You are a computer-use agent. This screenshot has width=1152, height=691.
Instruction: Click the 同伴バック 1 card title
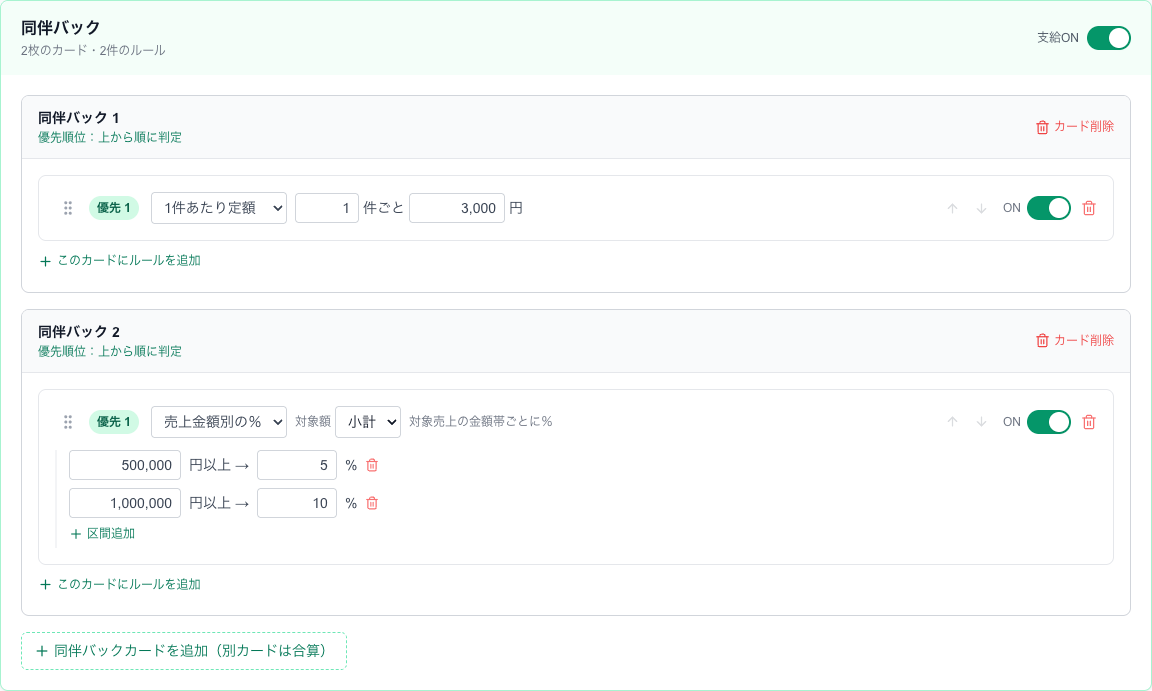tap(79, 117)
